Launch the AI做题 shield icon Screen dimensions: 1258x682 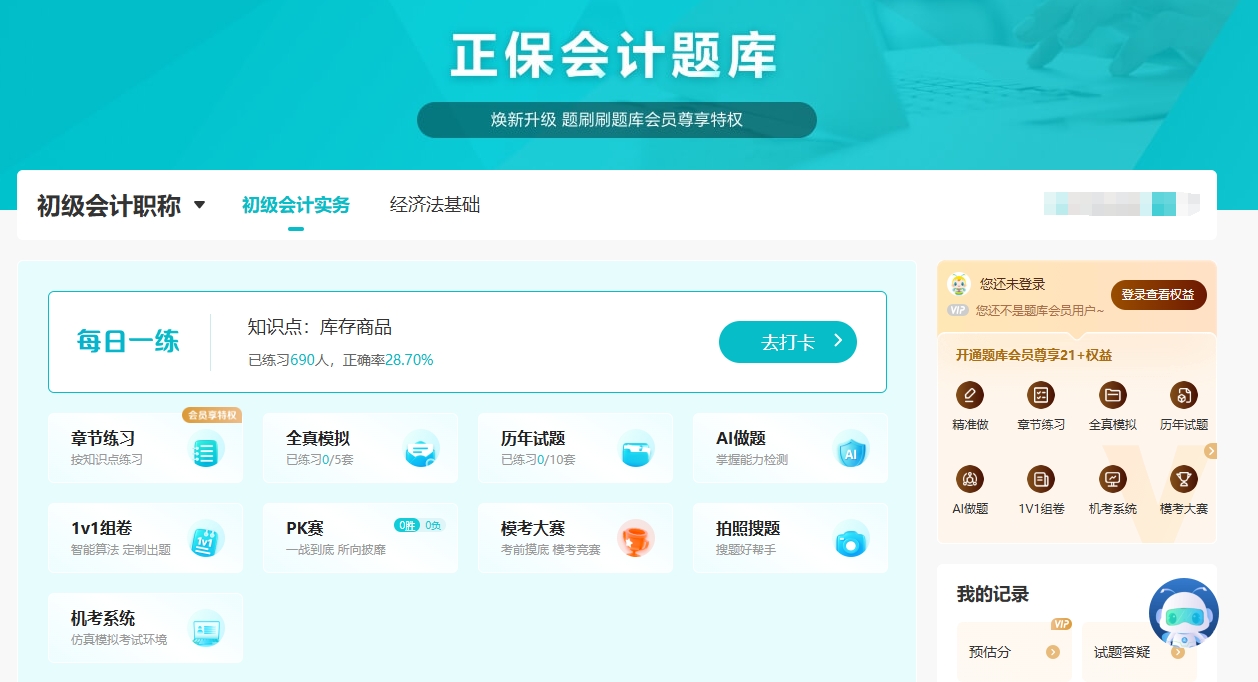[x=851, y=452]
